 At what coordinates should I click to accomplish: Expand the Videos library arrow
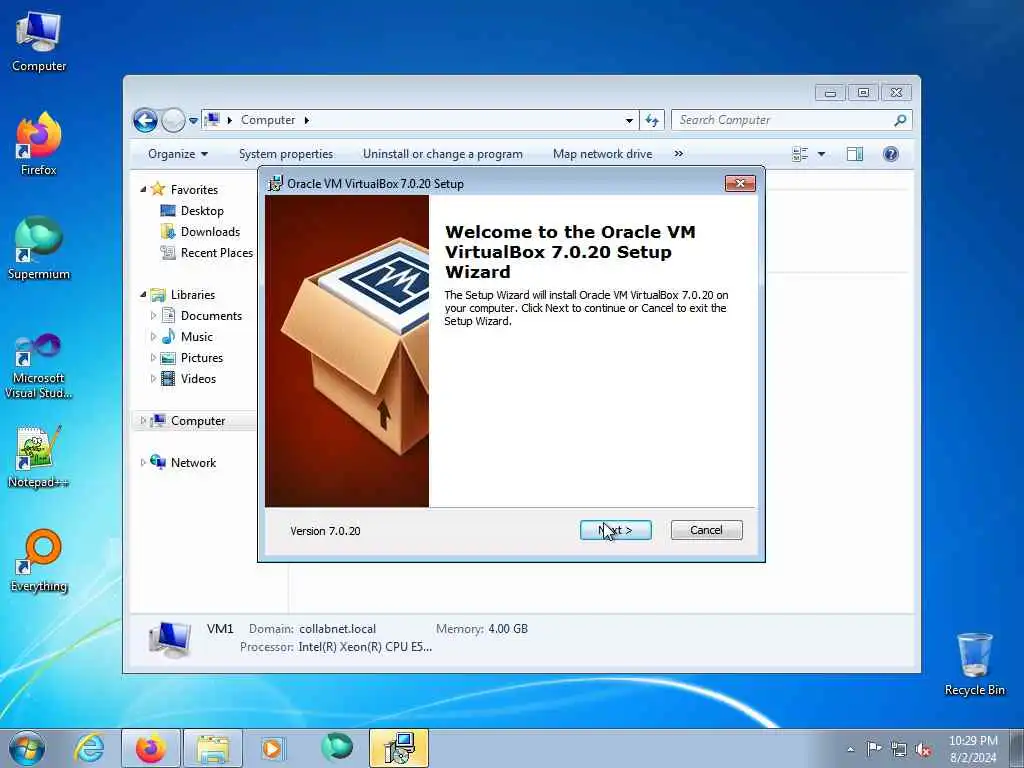[153, 379]
